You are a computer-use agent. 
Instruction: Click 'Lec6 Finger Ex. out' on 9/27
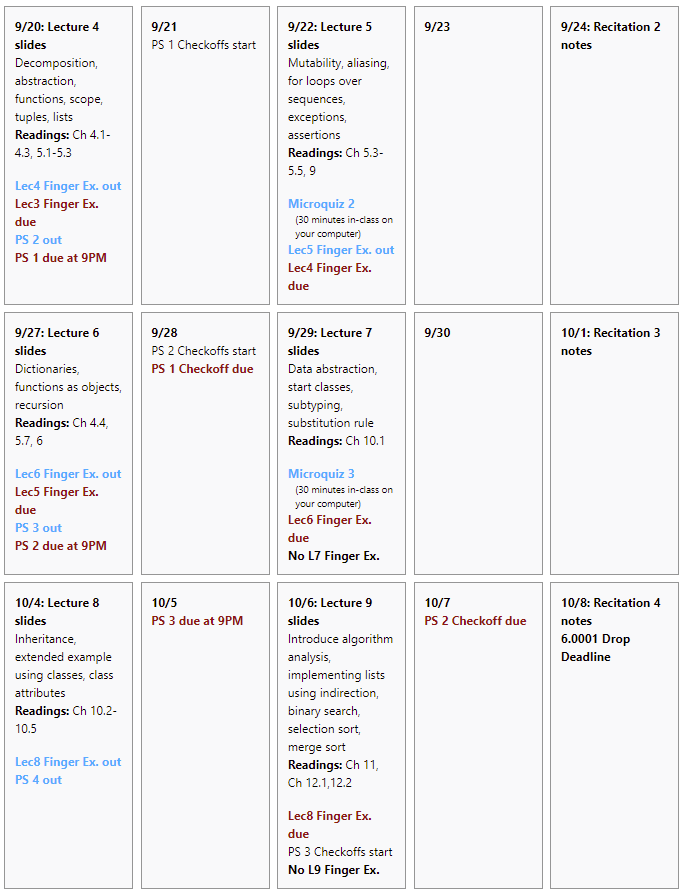(68, 474)
